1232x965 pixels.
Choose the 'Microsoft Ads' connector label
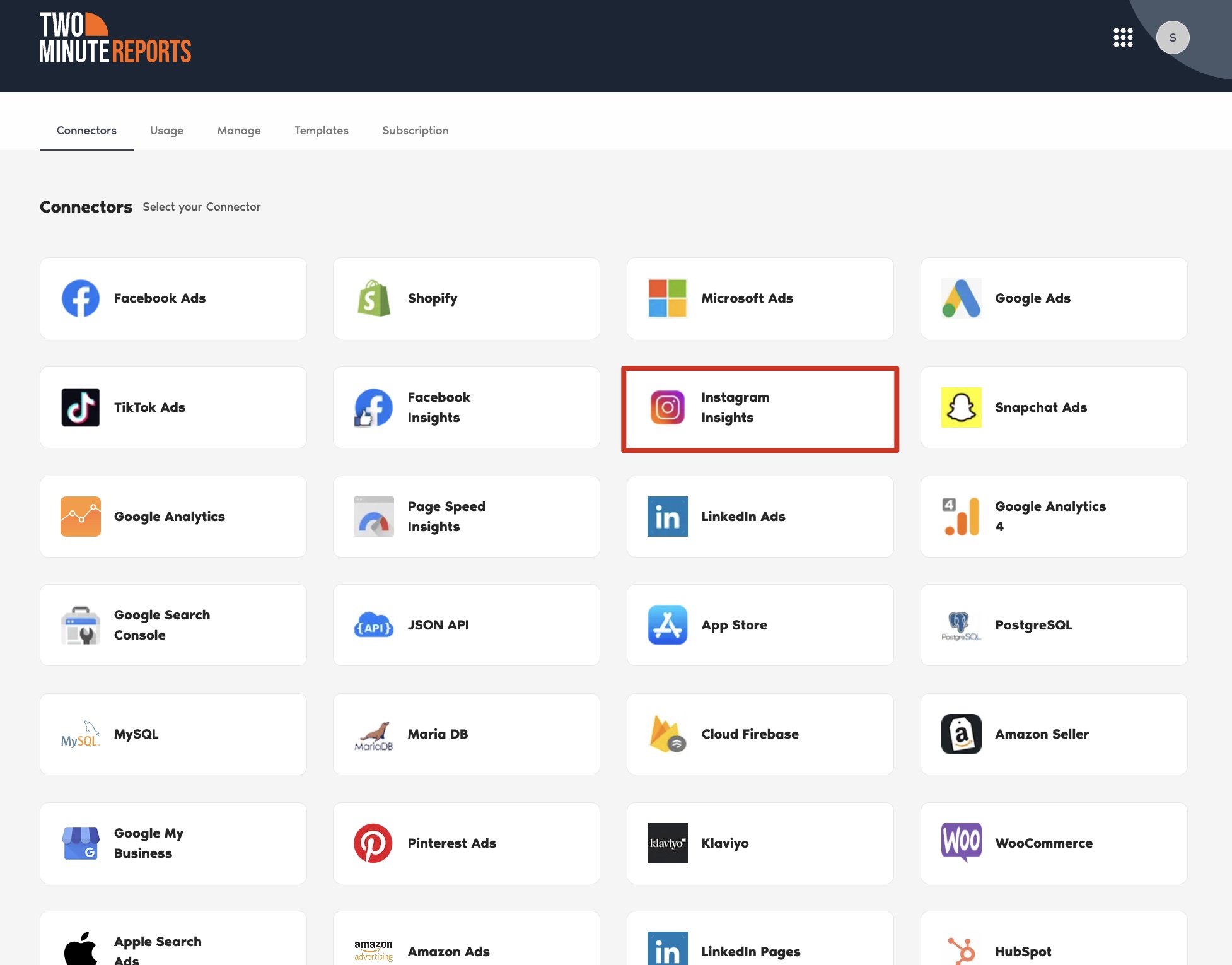click(747, 298)
